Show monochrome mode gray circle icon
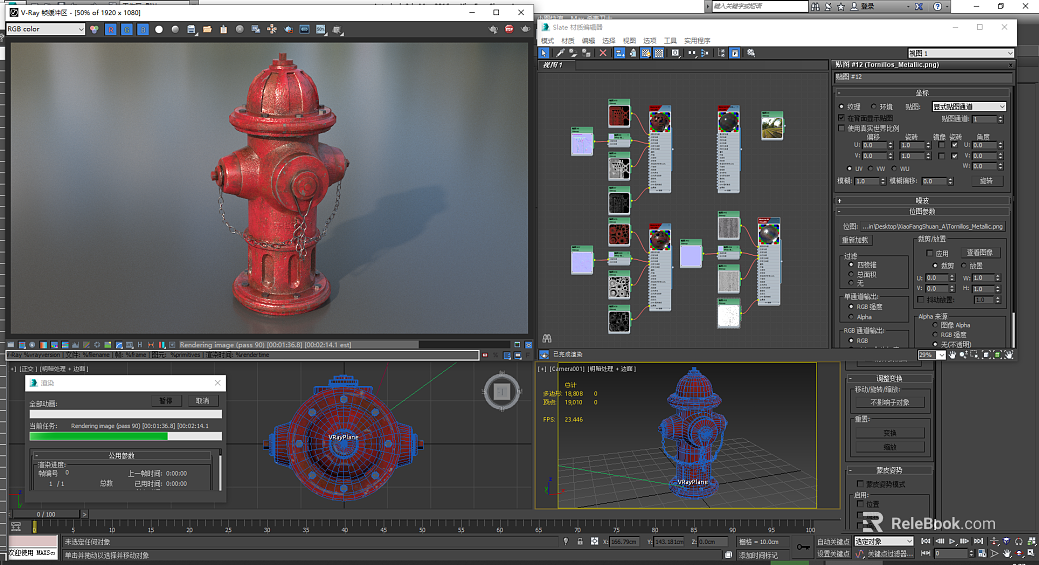 175,29
